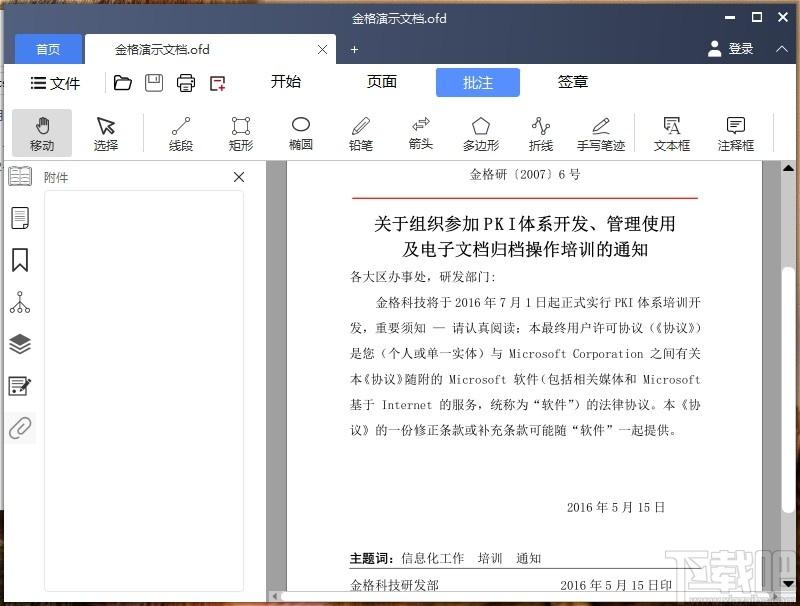Click the text 金格研〔2007〕6号
The height and width of the screenshot is (606, 800).
pyautogui.click(x=525, y=174)
